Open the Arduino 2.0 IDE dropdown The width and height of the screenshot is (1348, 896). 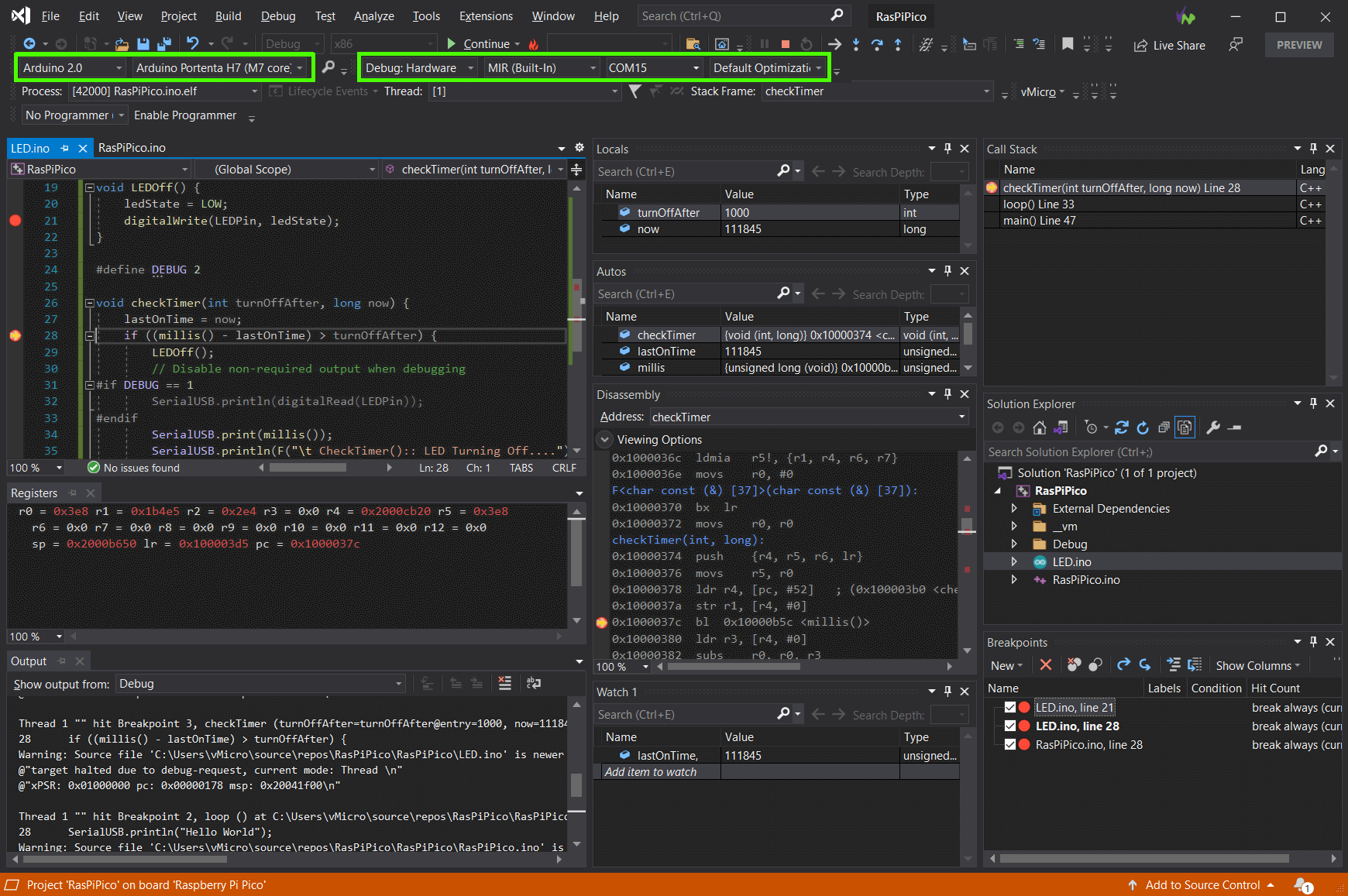(x=72, y=67)
